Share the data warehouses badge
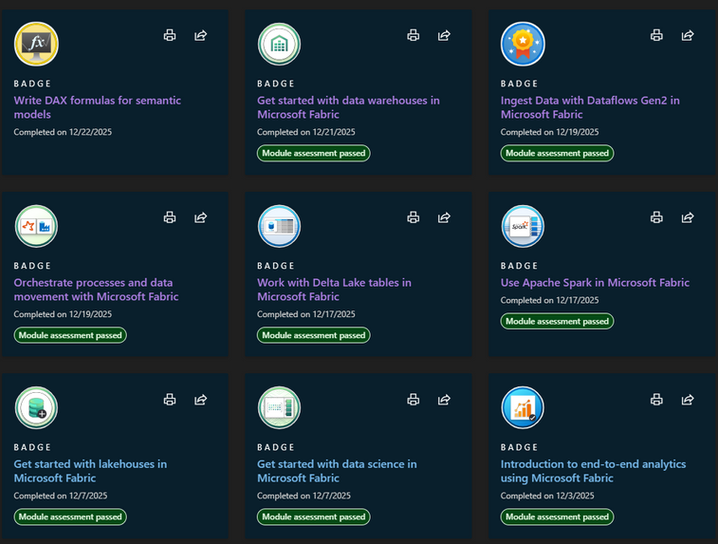The height and width of the screenshot is (544, 718). tap(444, 35)
